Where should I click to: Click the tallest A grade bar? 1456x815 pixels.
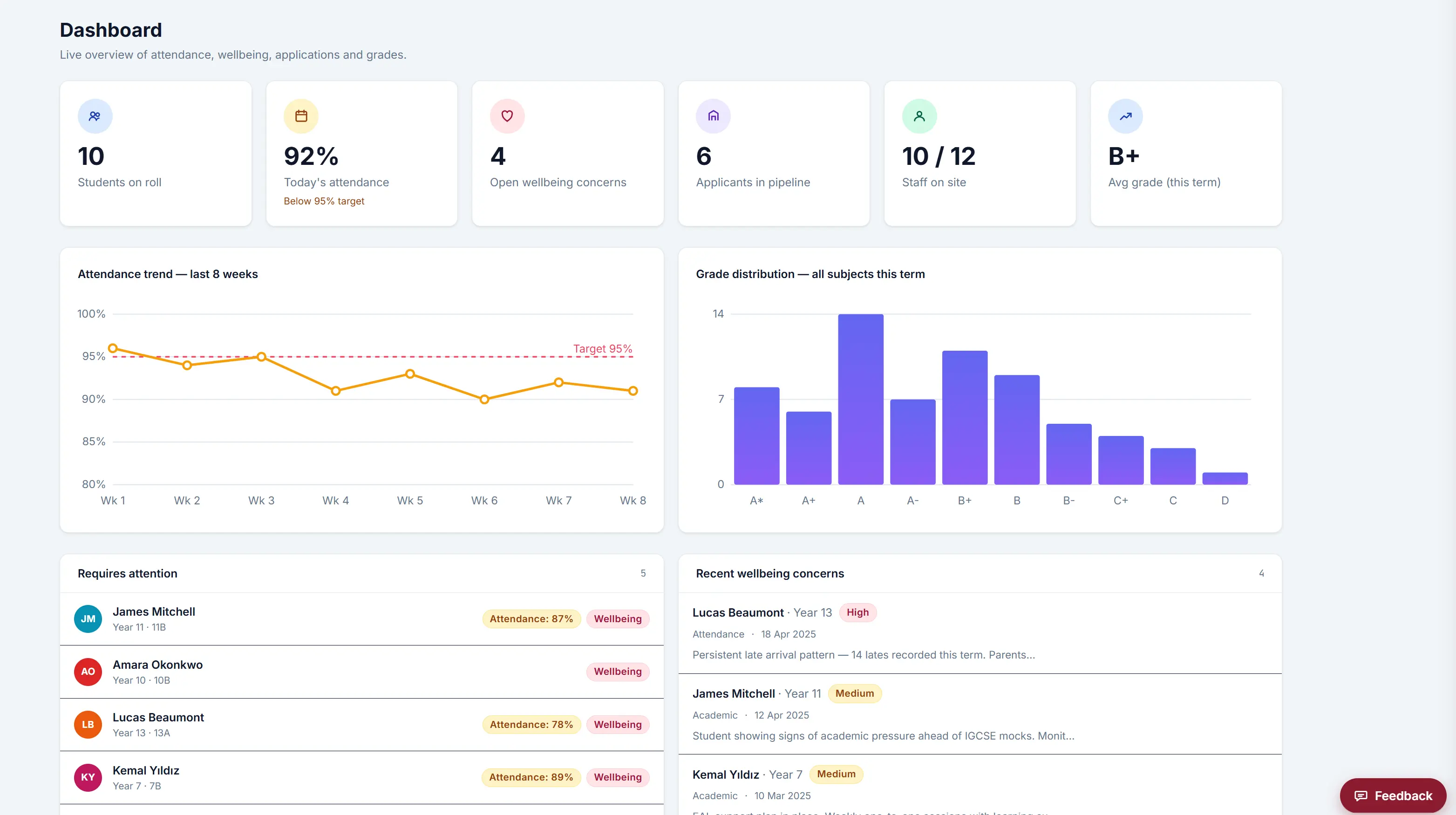tap(860, 399)
